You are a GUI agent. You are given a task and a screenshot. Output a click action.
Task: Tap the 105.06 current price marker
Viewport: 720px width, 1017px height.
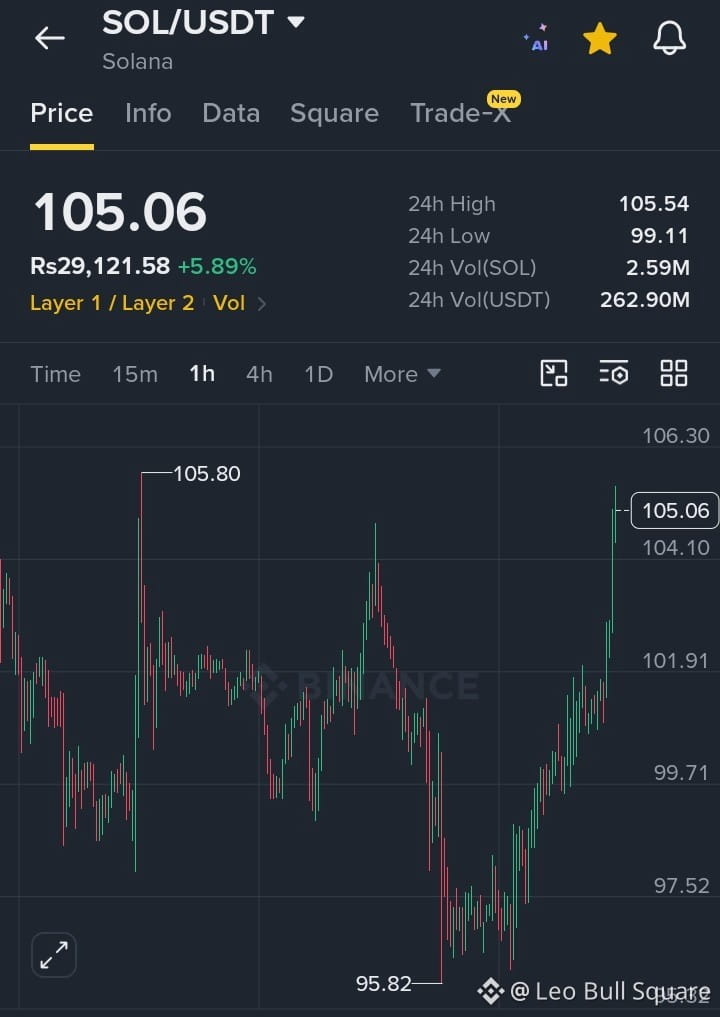tap(675, 510)
